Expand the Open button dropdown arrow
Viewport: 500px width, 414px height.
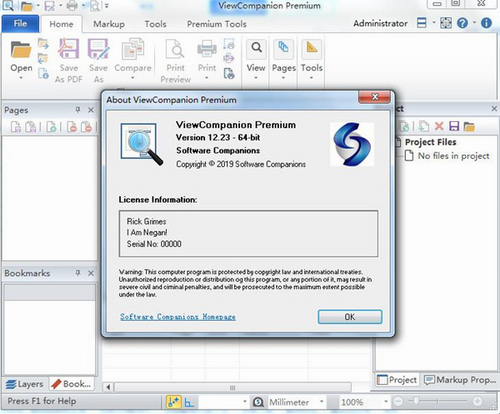pyautogui.click(x=21, y=78)
